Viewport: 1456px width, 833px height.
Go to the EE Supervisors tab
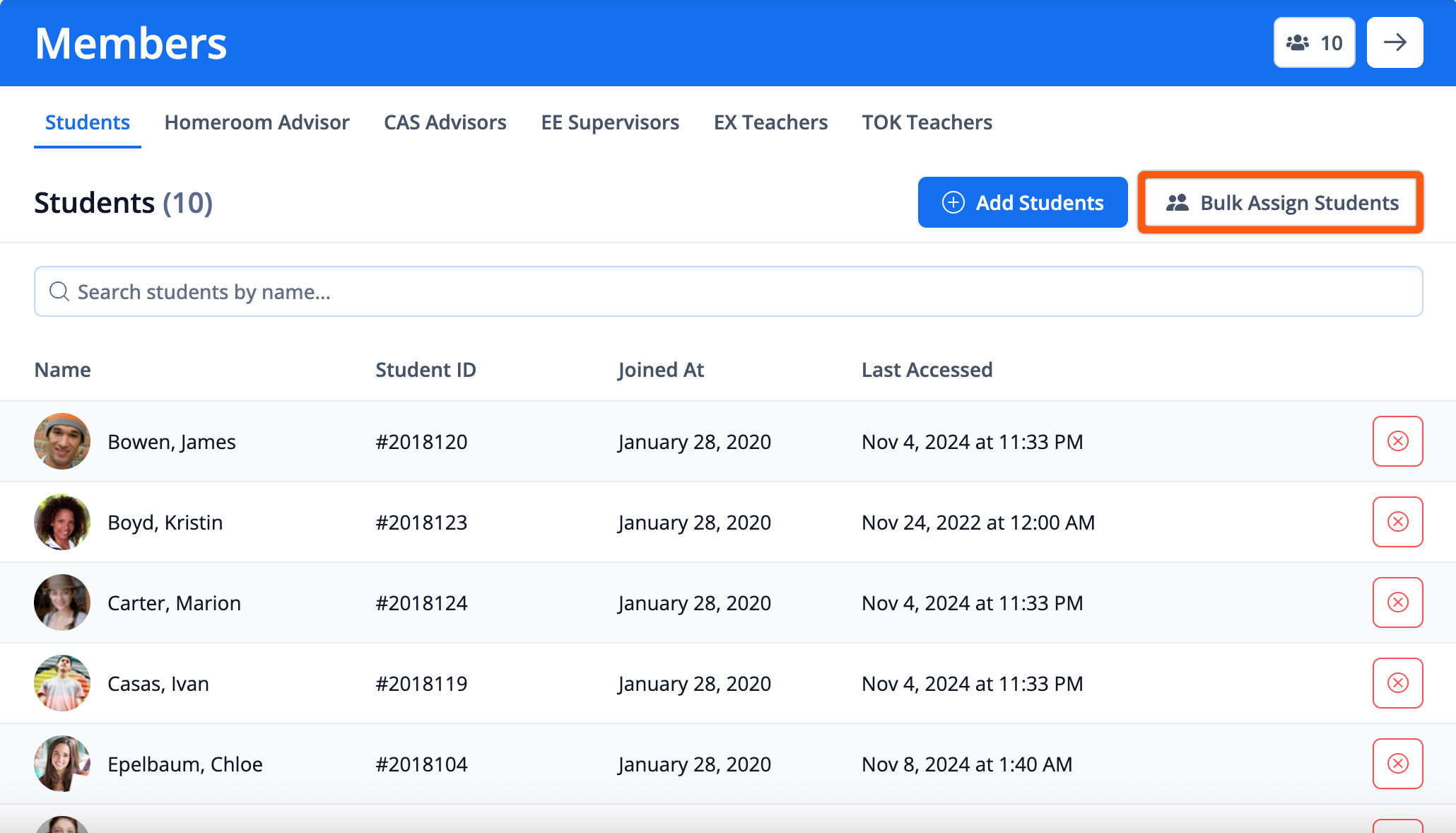pos(609,122)
